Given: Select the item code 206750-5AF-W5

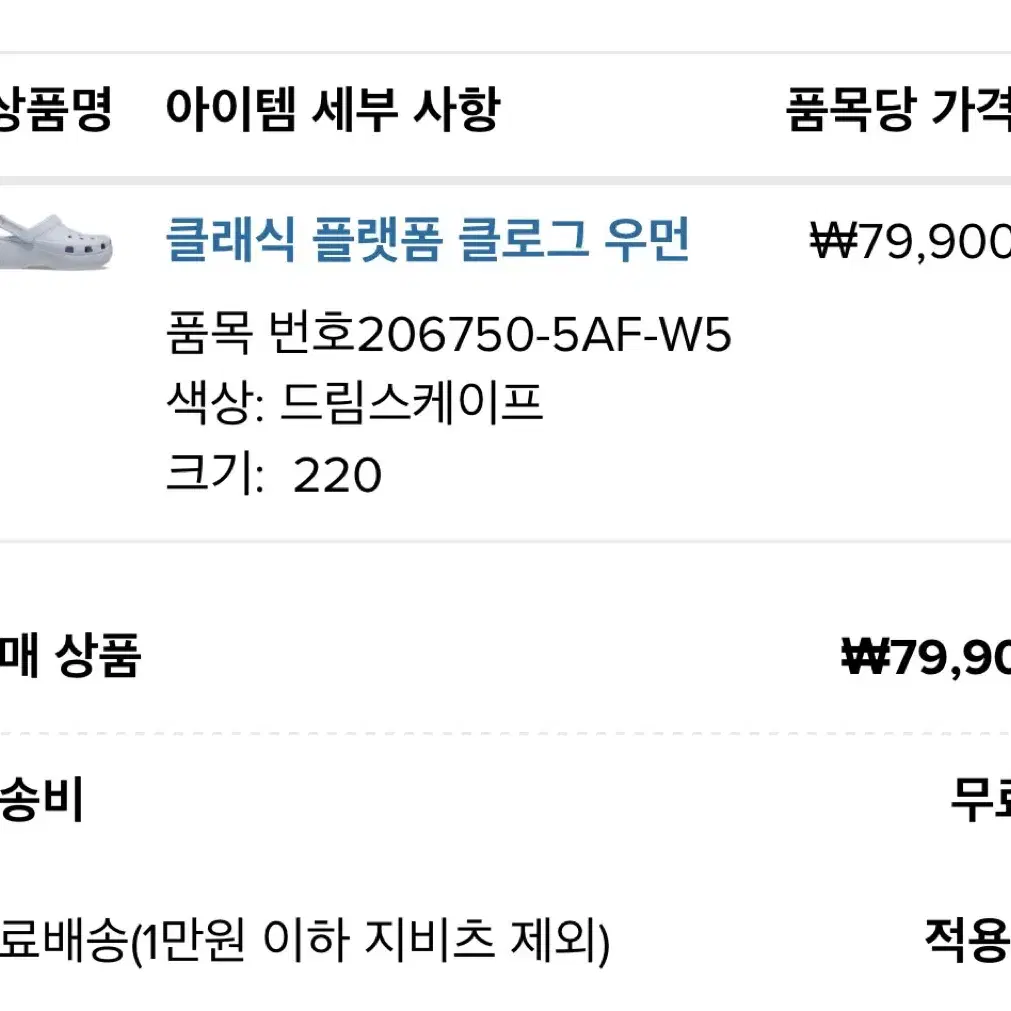Looking at the screenshot, I should click(544, 335).
